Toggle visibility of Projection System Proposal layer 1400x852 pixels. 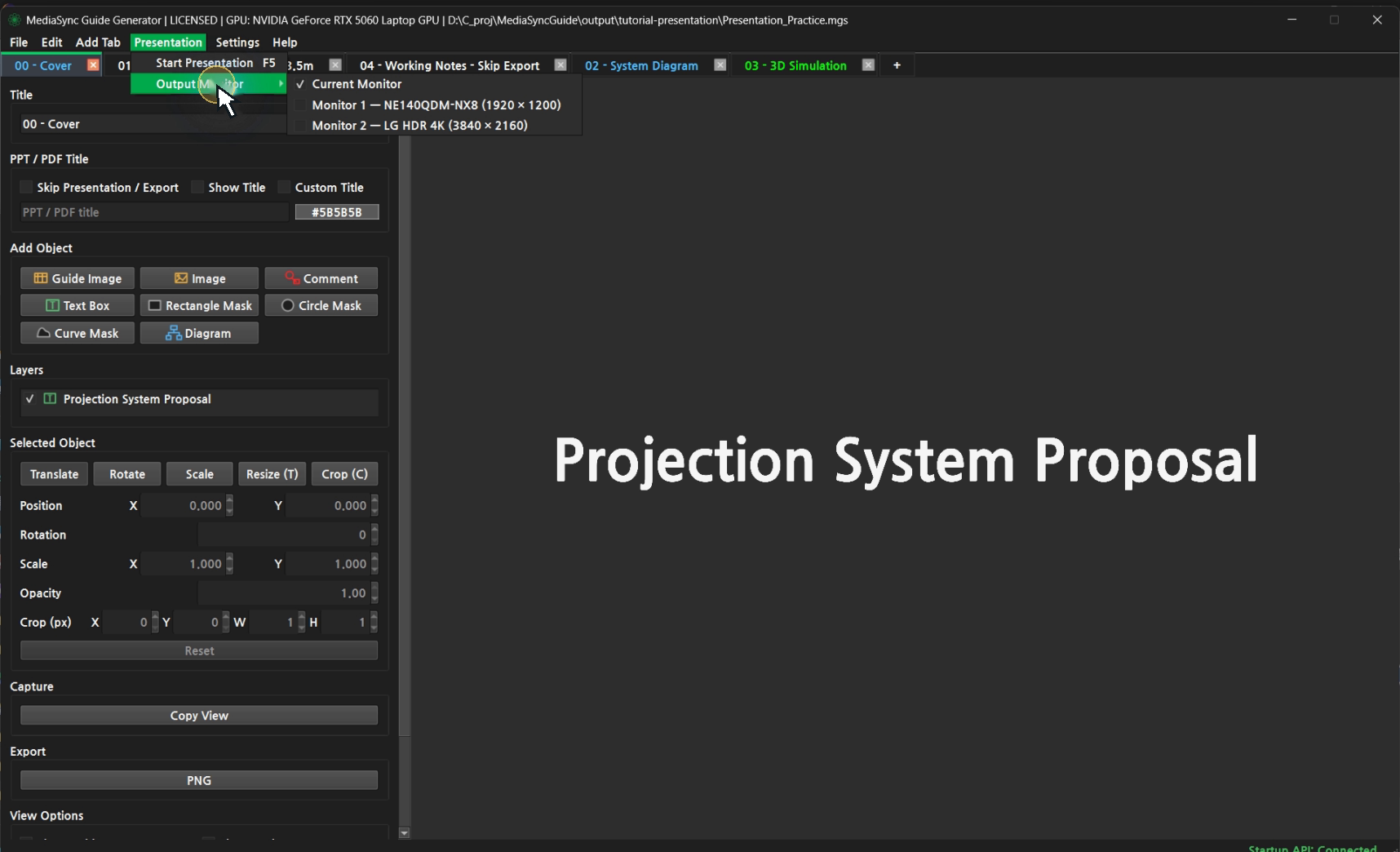tap(30, 399)
